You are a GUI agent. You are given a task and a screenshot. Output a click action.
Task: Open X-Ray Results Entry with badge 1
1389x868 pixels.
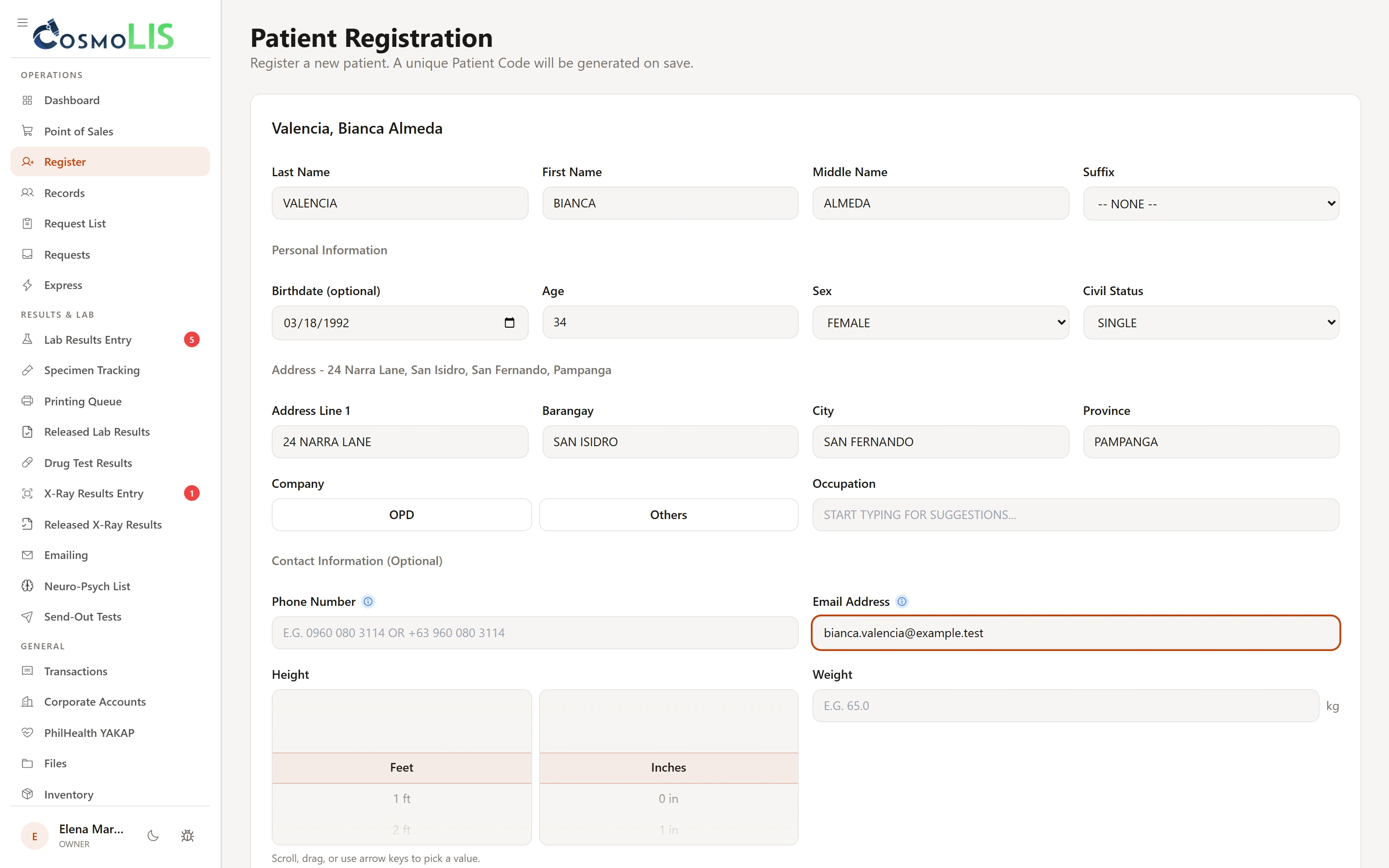(110, 493)
